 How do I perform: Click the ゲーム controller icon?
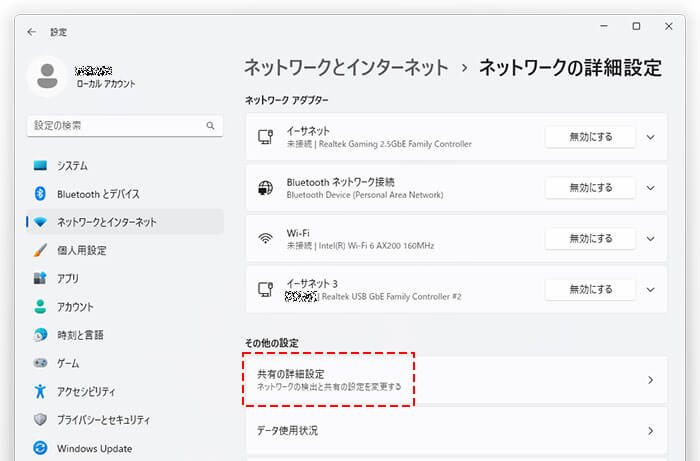40,363
